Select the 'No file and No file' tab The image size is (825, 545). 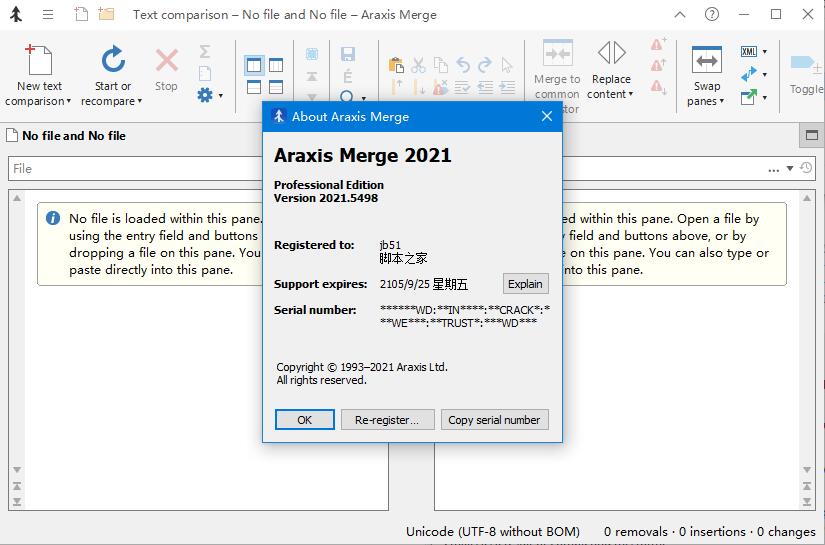66,136
